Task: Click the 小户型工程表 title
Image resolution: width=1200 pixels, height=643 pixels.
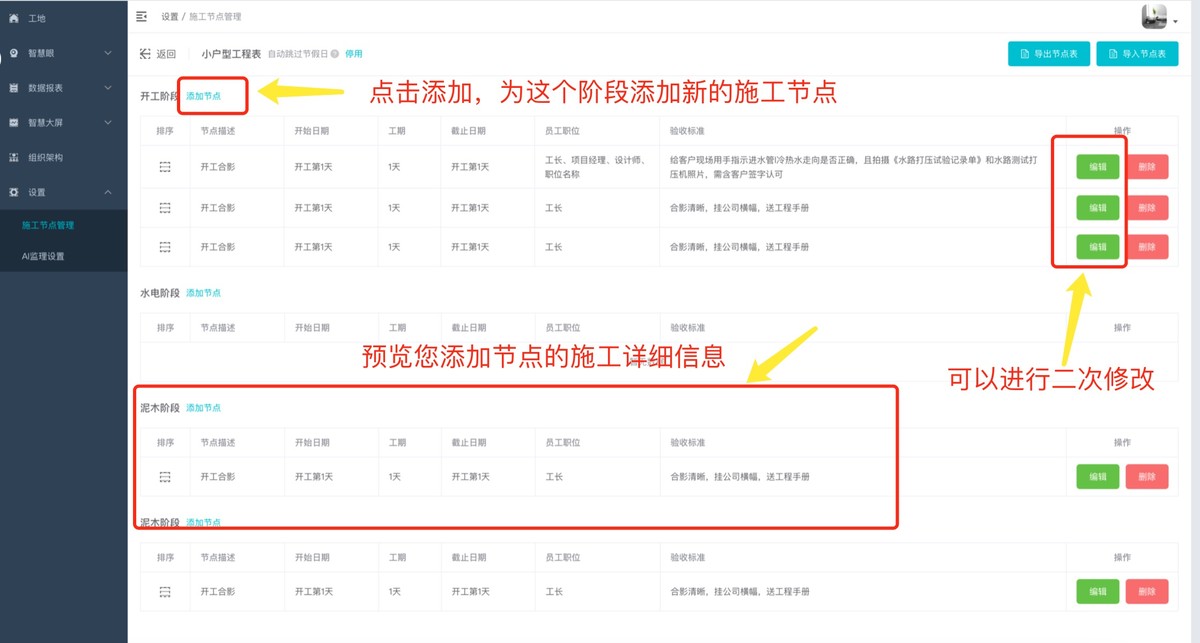Action: pyautogui.click(x=231, y=54)
